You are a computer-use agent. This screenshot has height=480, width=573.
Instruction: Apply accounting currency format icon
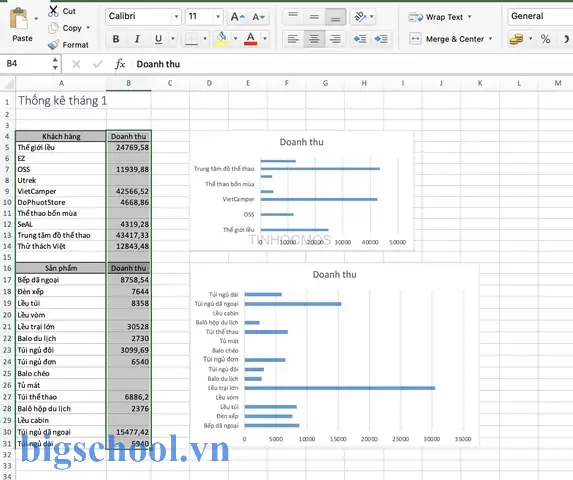tap(516, 39)
